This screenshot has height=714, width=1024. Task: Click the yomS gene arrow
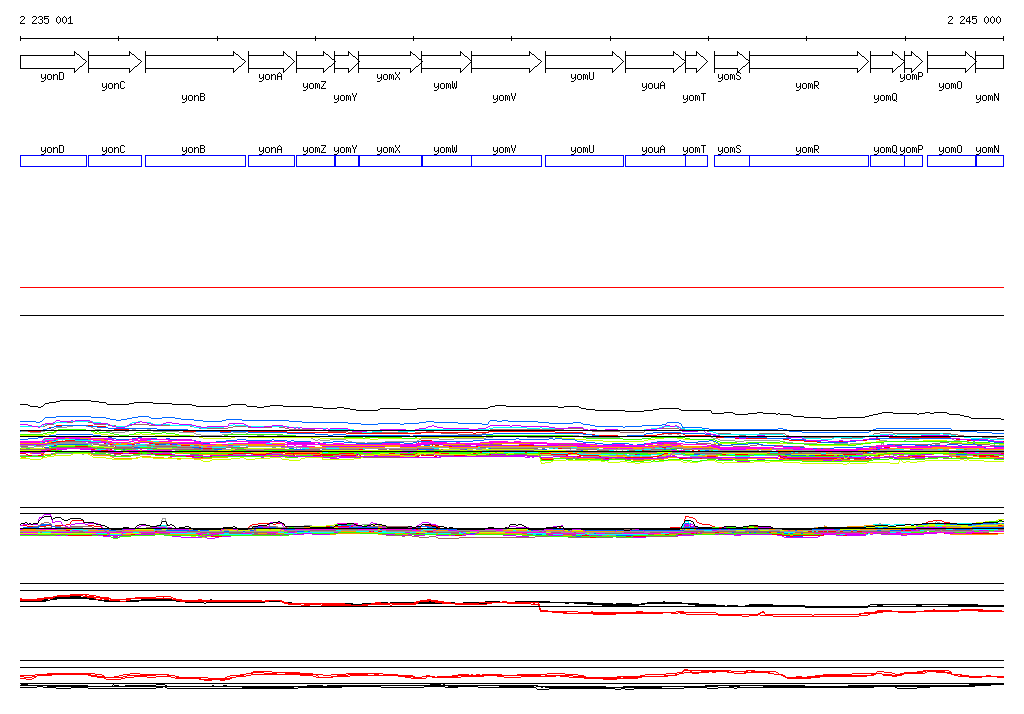click(x=731, y=62)
